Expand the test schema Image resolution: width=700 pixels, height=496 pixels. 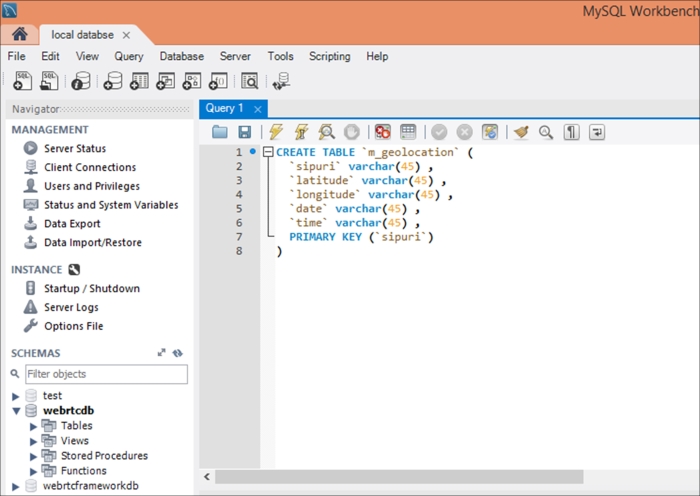(x=16, y=396)
